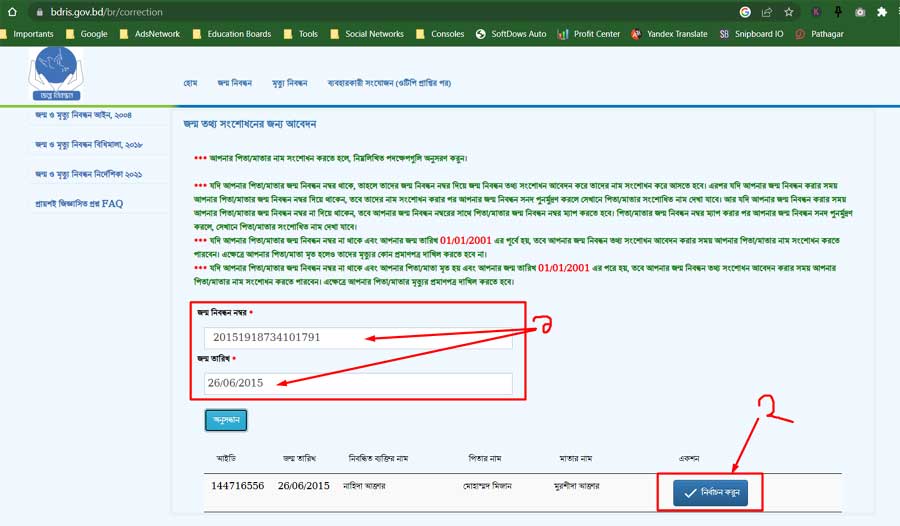Open SoftDows Auto bookmark
This screenshot has width=900, height=526.
click(x=510, y=34)
